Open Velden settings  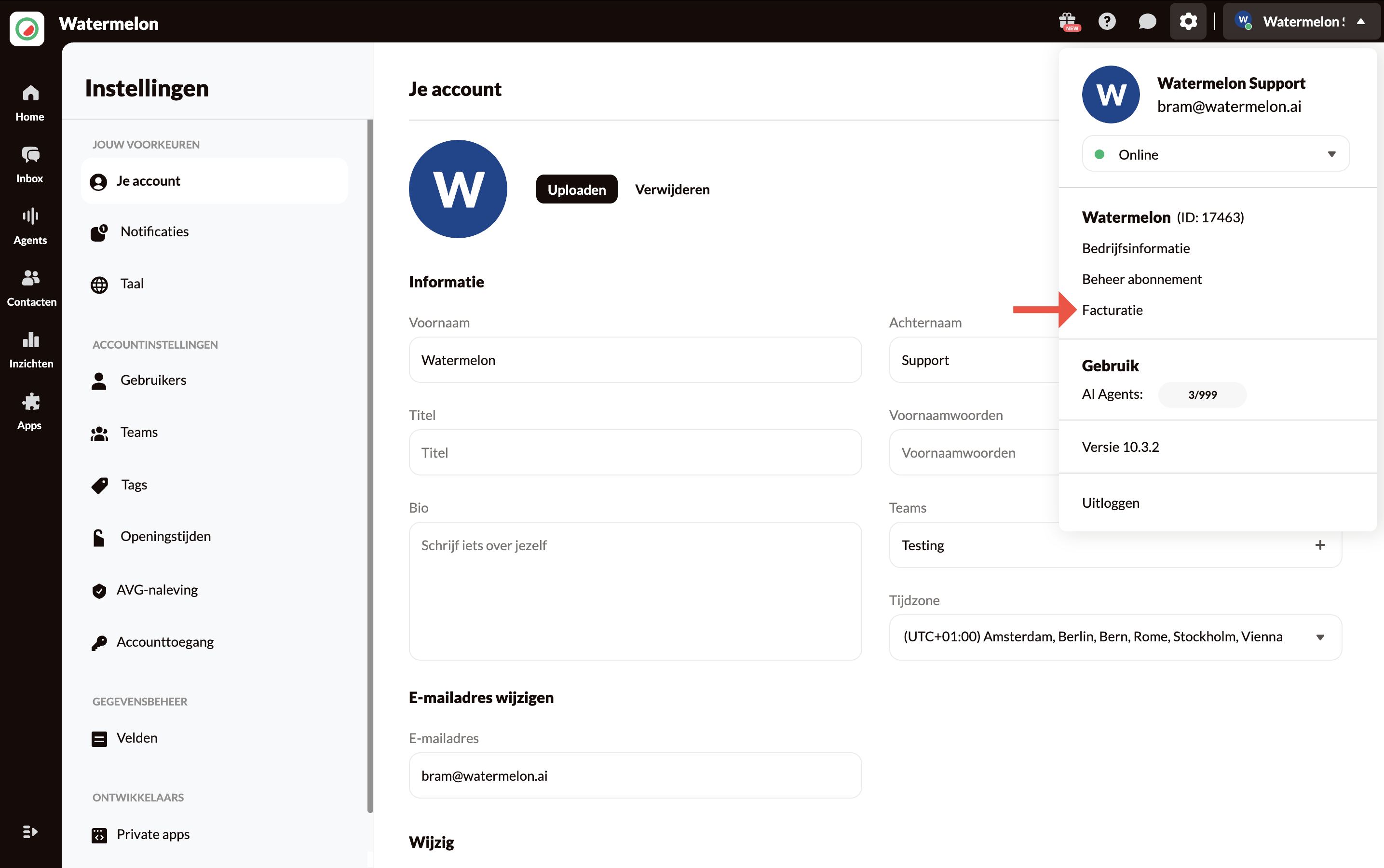click(215, 738)
